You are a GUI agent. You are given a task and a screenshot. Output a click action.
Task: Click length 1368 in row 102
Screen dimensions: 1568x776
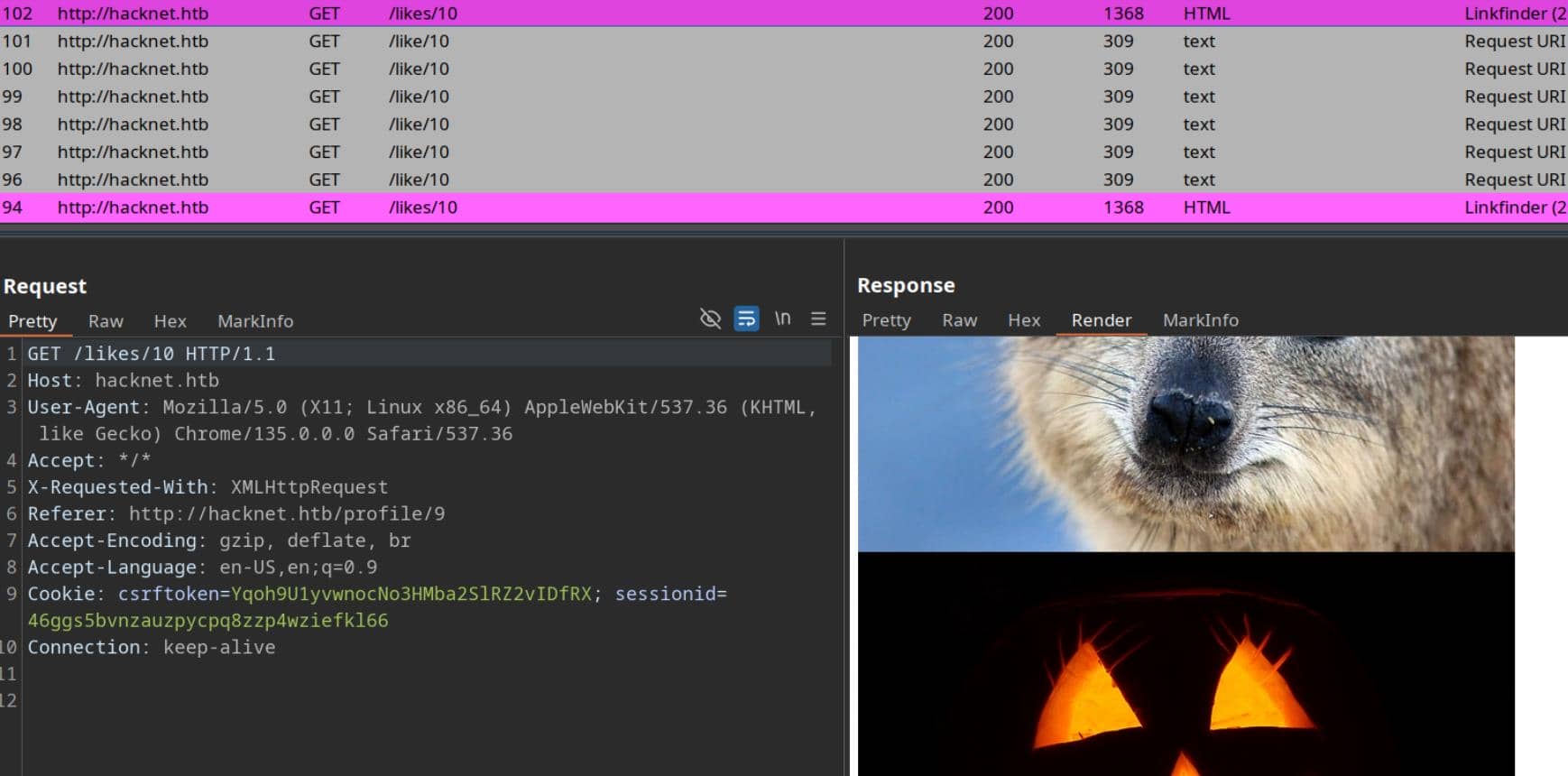[1123, 14]
